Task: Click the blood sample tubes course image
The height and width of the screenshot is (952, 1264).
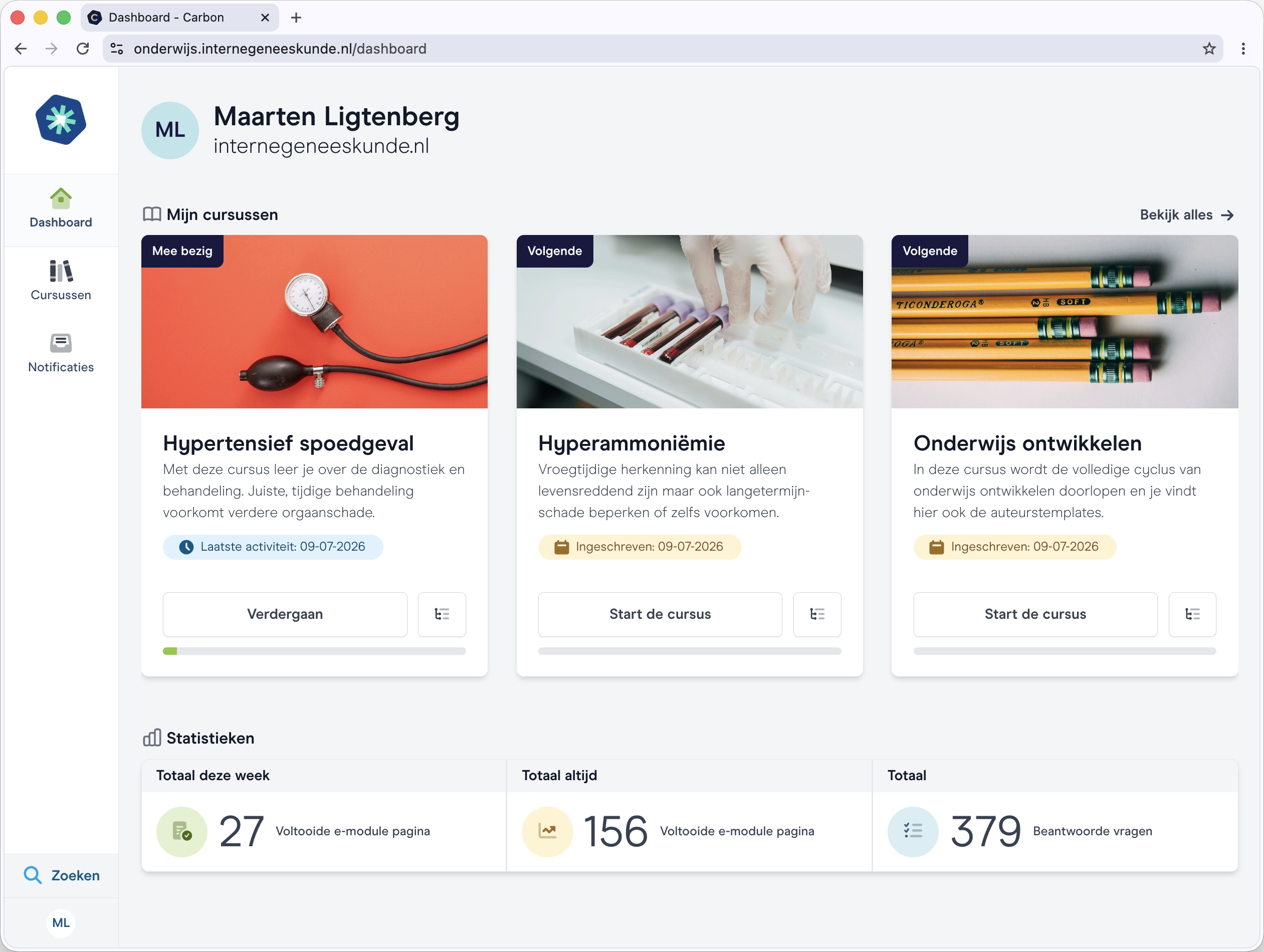Action: click(x=689, y=321)
